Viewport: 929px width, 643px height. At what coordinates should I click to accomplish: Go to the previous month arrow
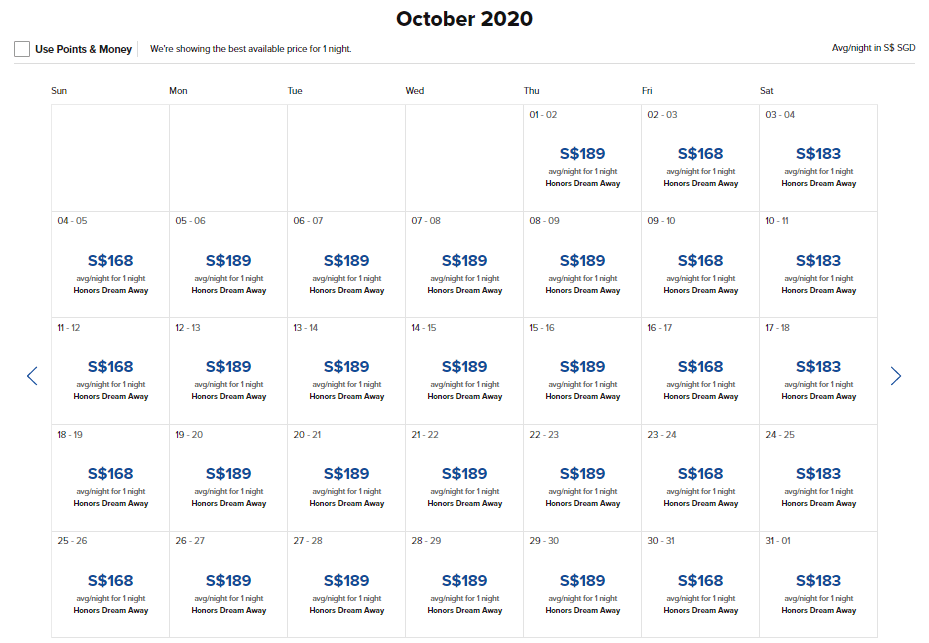click(32, 376)
